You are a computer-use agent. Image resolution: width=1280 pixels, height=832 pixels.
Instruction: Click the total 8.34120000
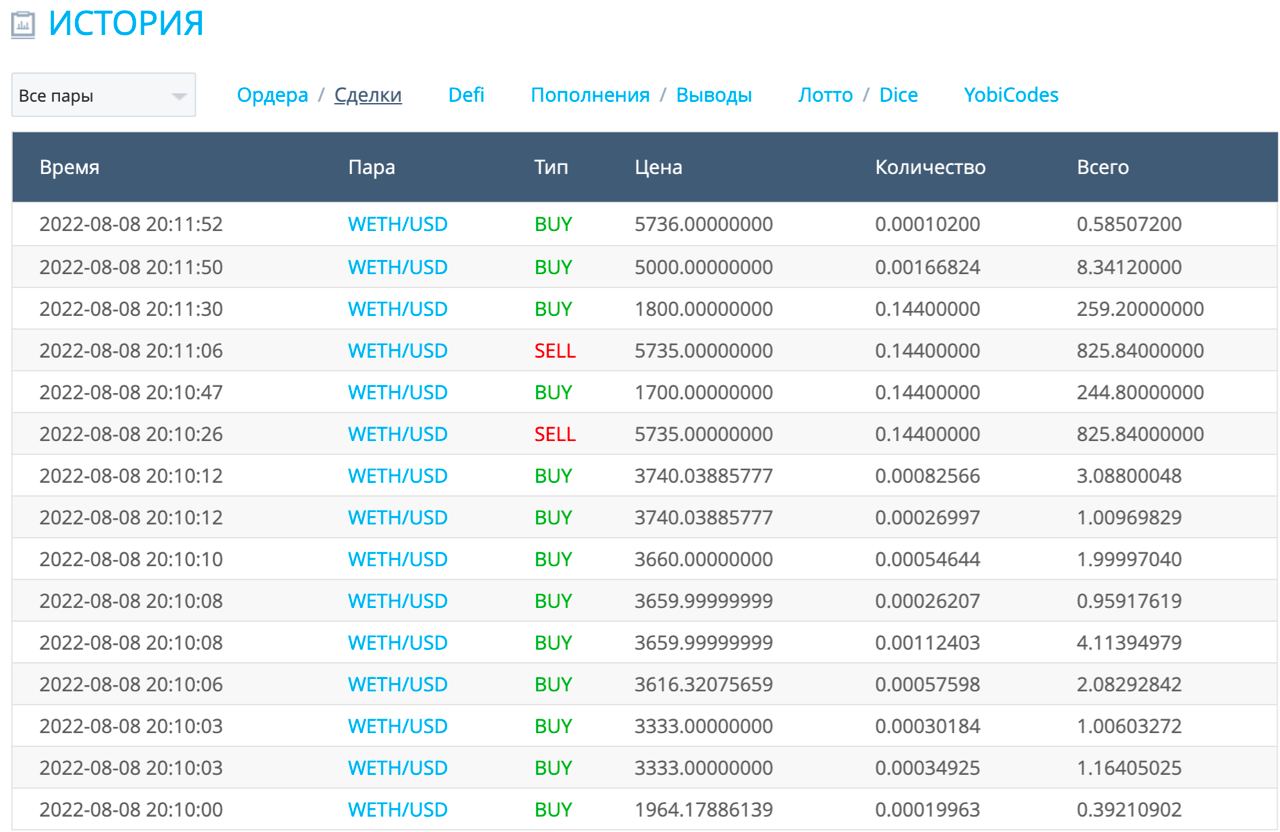click(1129, 266)
